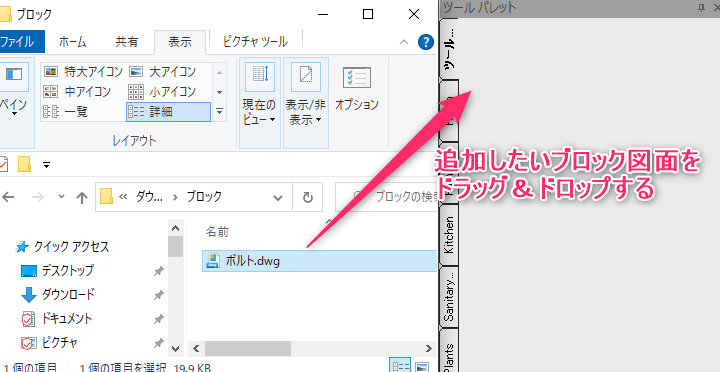Screen dimensions: 720x372
Task: Open ダウンロード in navigation pane
Action: pos(58,294)
